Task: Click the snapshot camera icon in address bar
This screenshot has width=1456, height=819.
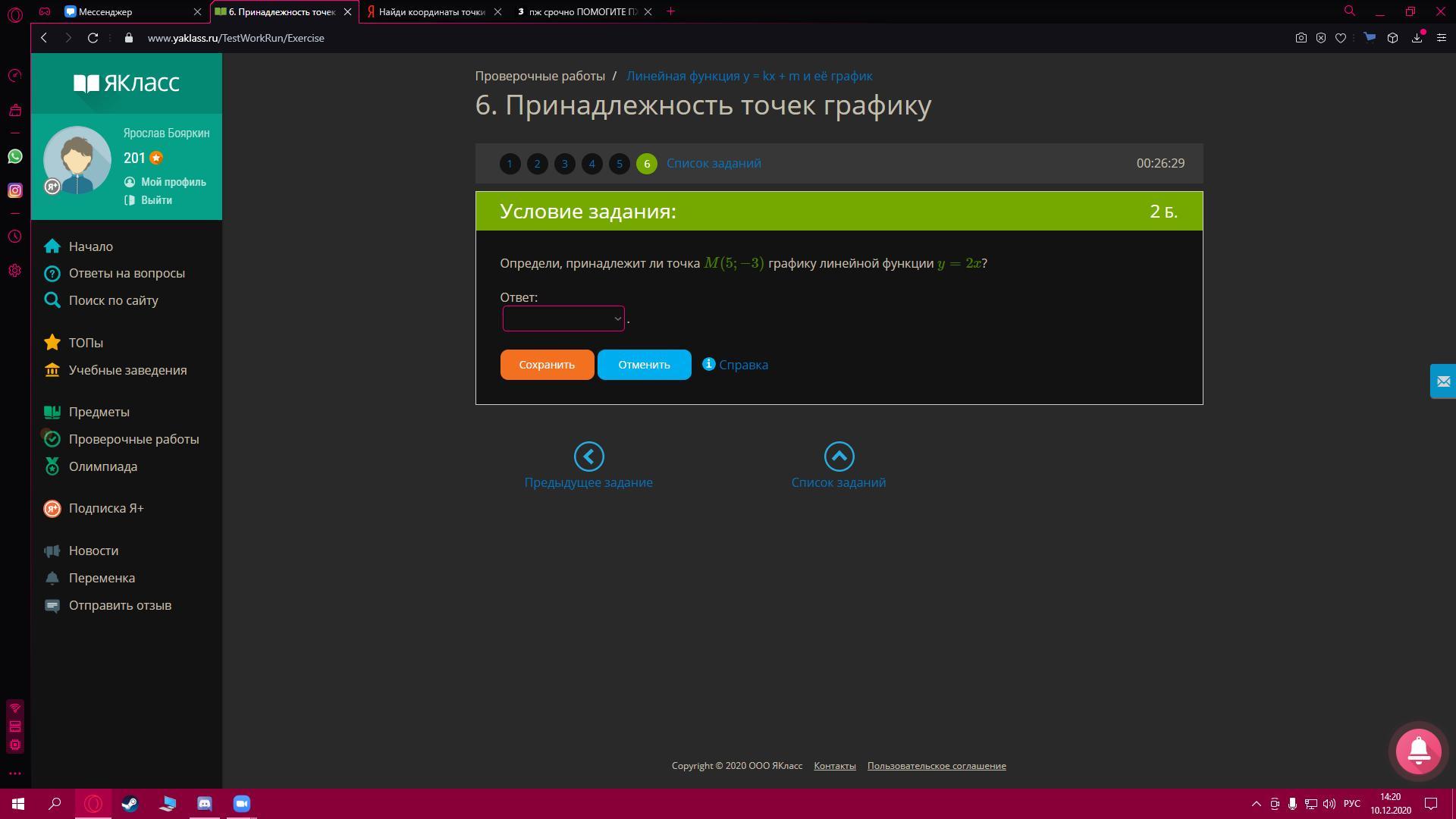Action: pyautogui.click(x=1301, y=38)
